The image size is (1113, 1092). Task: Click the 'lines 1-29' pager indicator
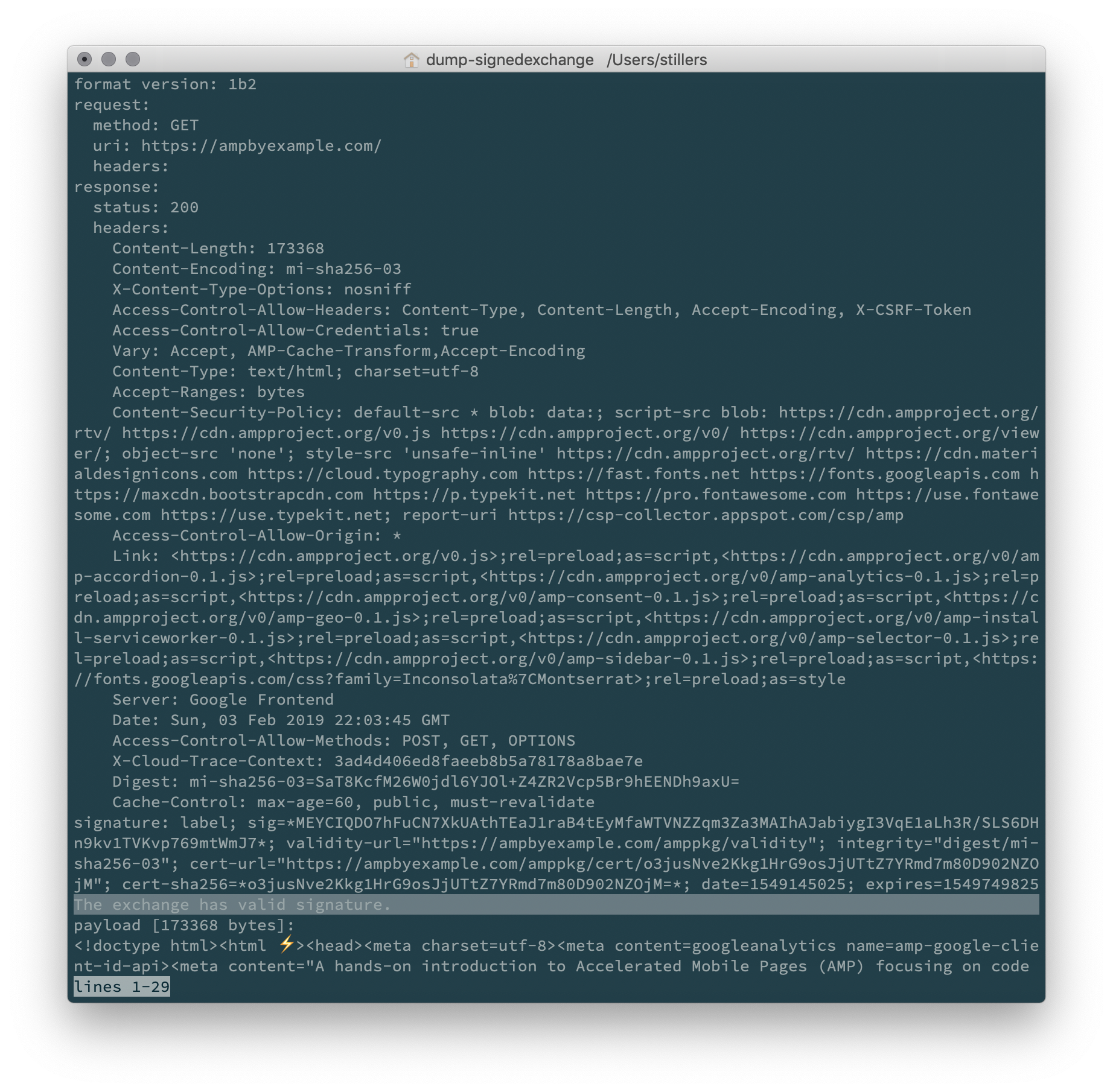121,986
